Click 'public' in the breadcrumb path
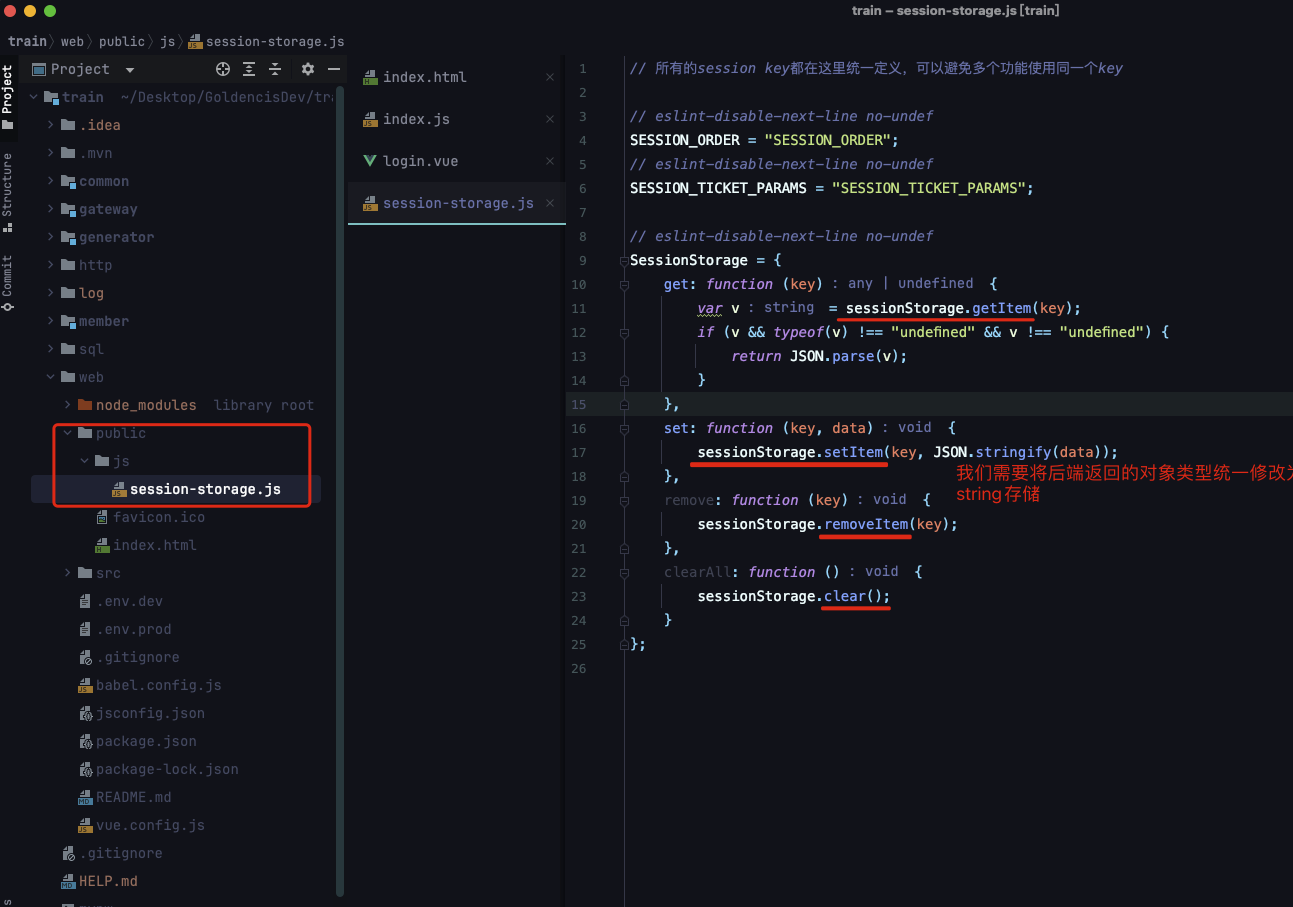This screenshot has height=907, width=1293. pos(122,41)
